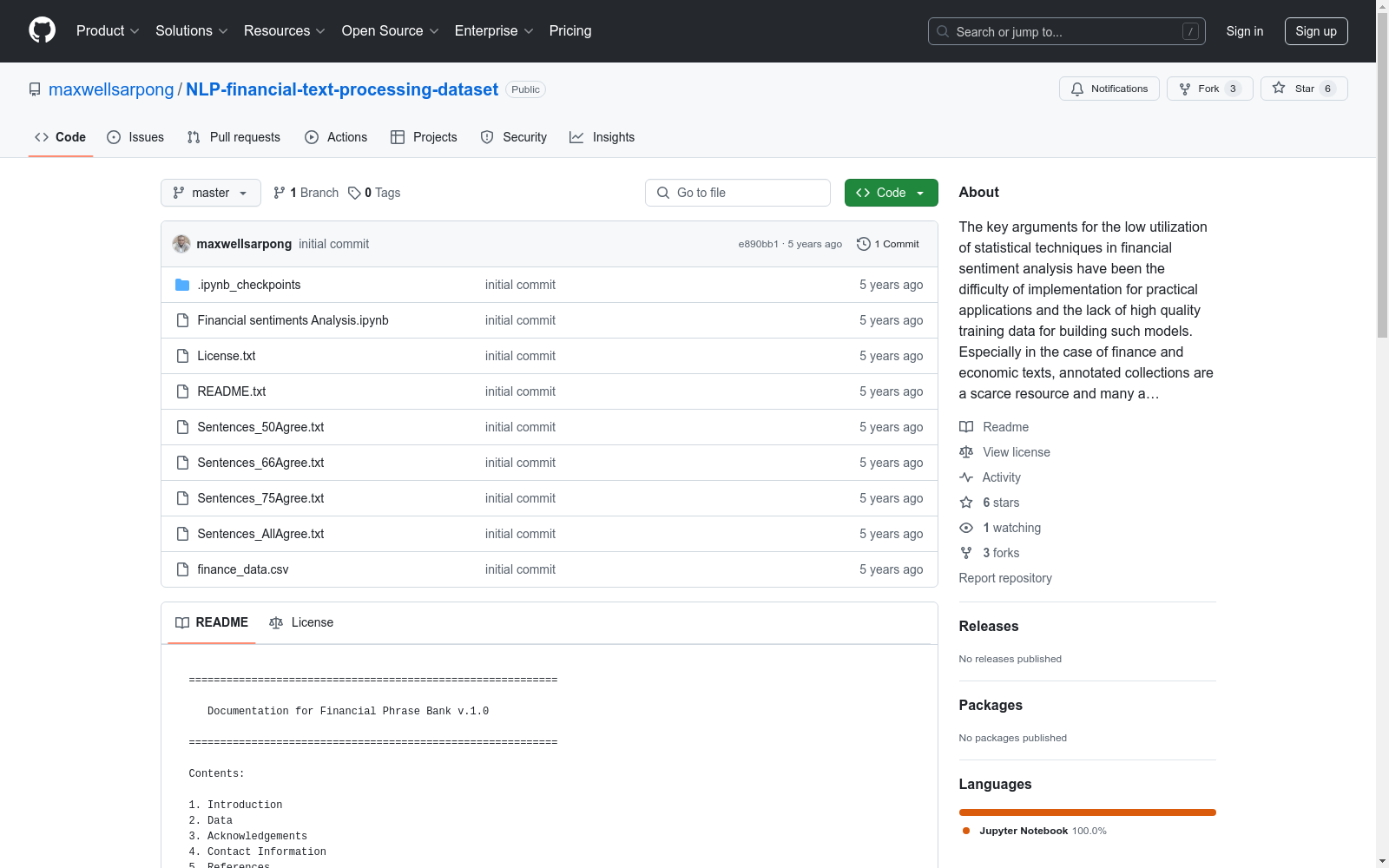1389x868 pixels.
Task: Click the file icon beside Sentences_75Agree.txt
Action: click(x=182, y=498)
